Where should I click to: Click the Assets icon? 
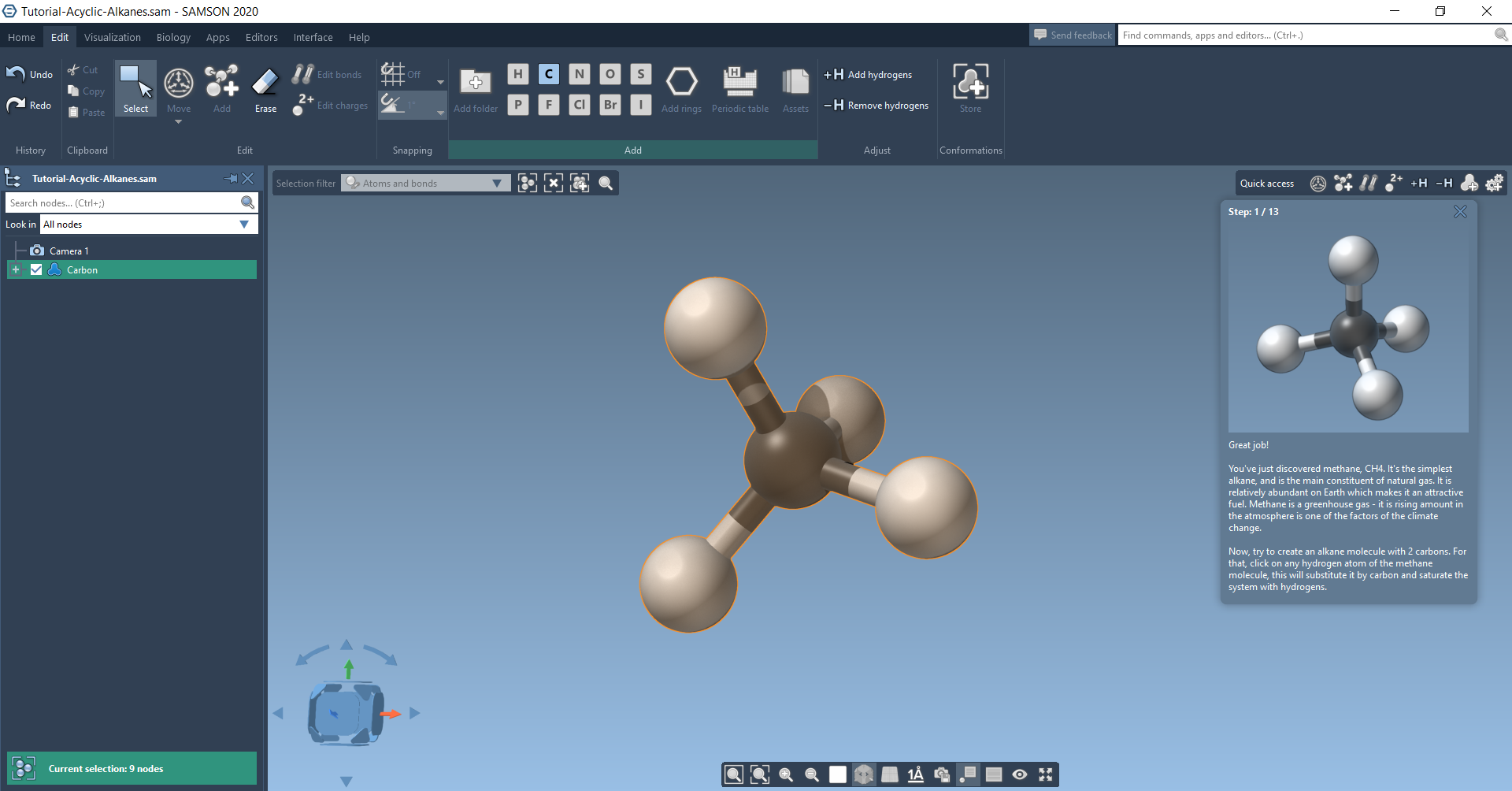point(795,89)
